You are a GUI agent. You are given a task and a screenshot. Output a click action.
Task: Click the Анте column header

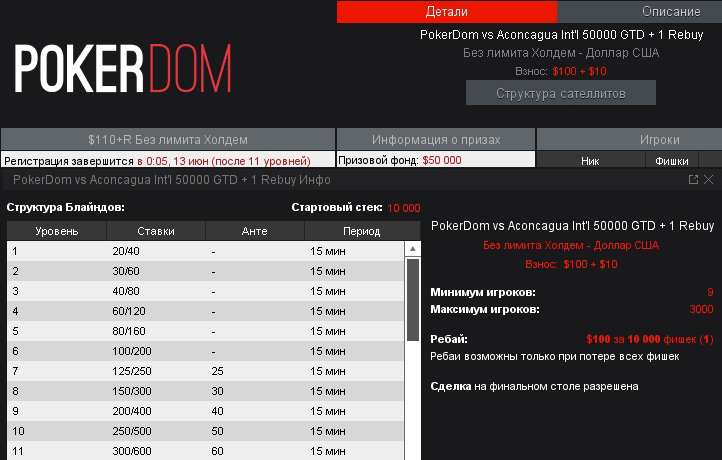tap(255, 231)
